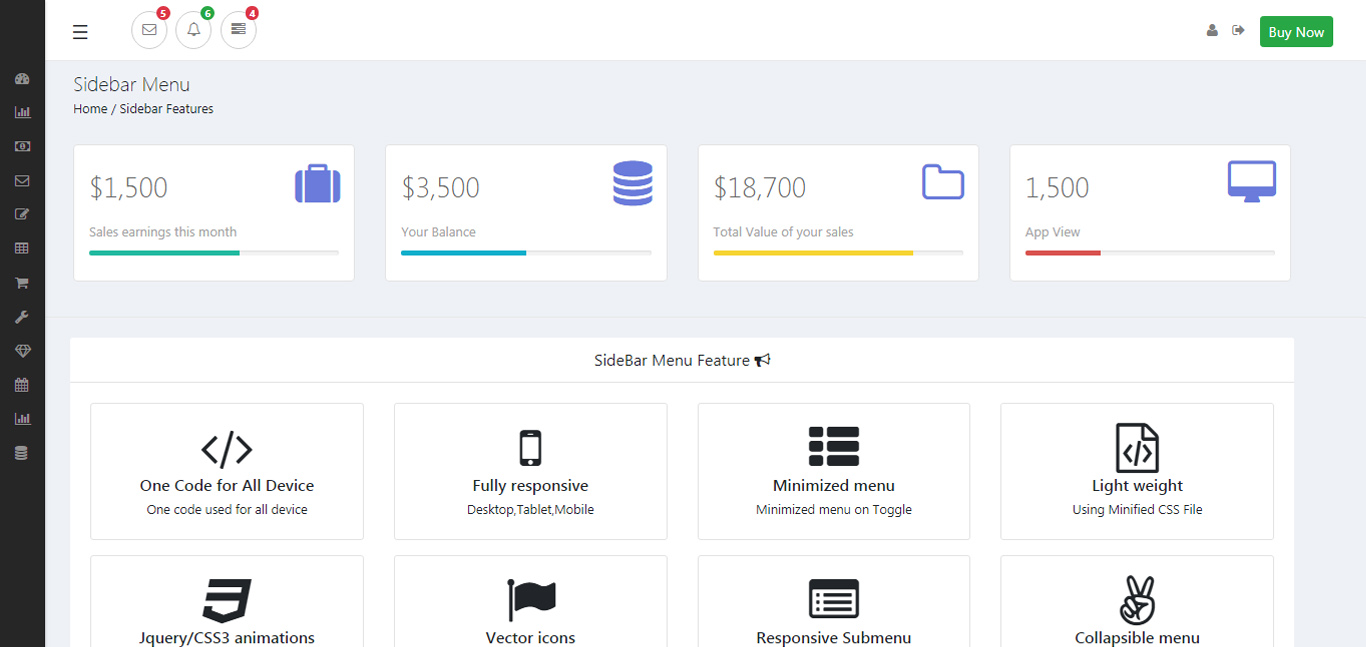Click the 'Fully responsive' card title

531,486
